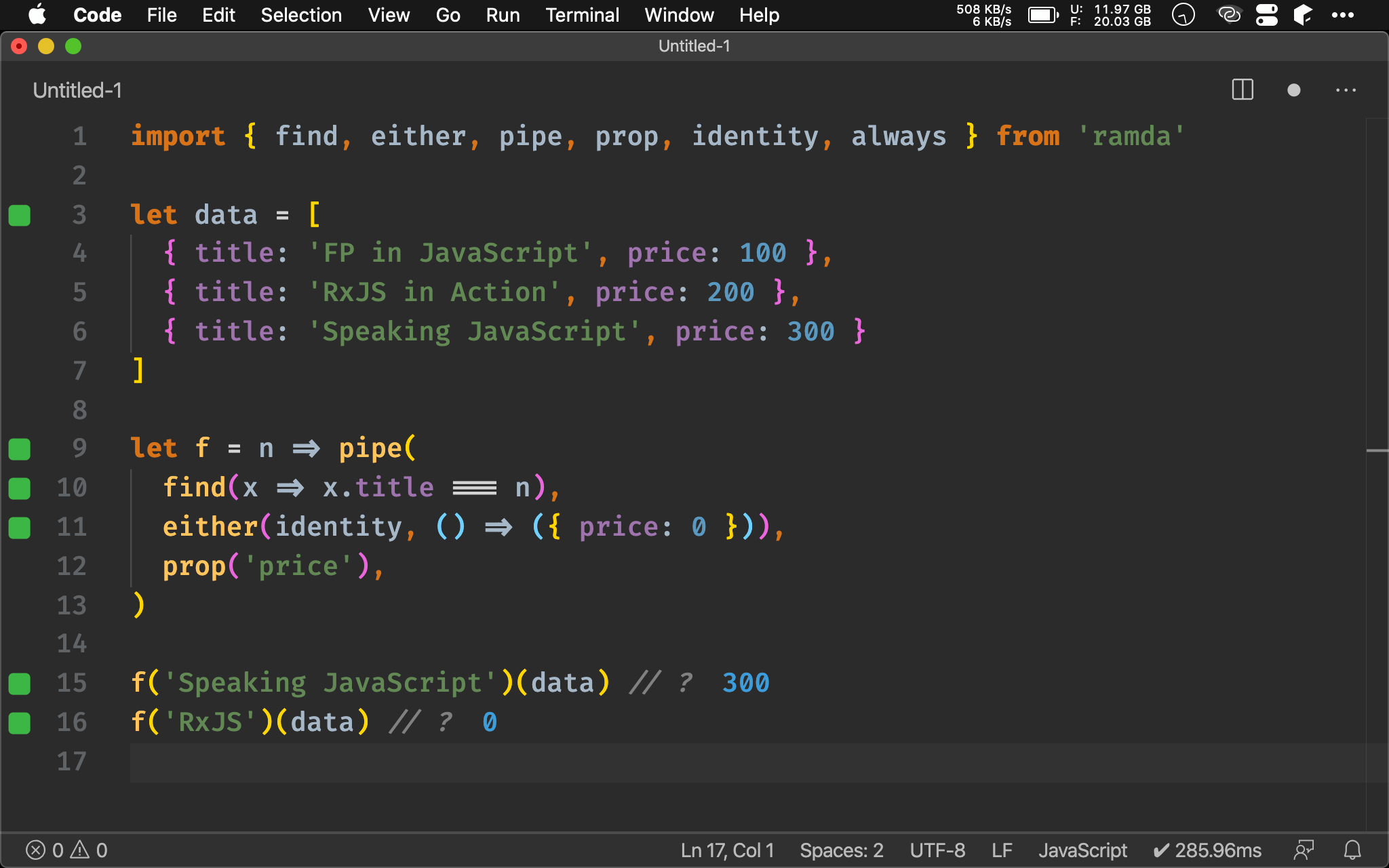Click line number 1 in the gutter
Image resolution: width=1389 pixels, height=868 pixels.
[x=79, y=136]
